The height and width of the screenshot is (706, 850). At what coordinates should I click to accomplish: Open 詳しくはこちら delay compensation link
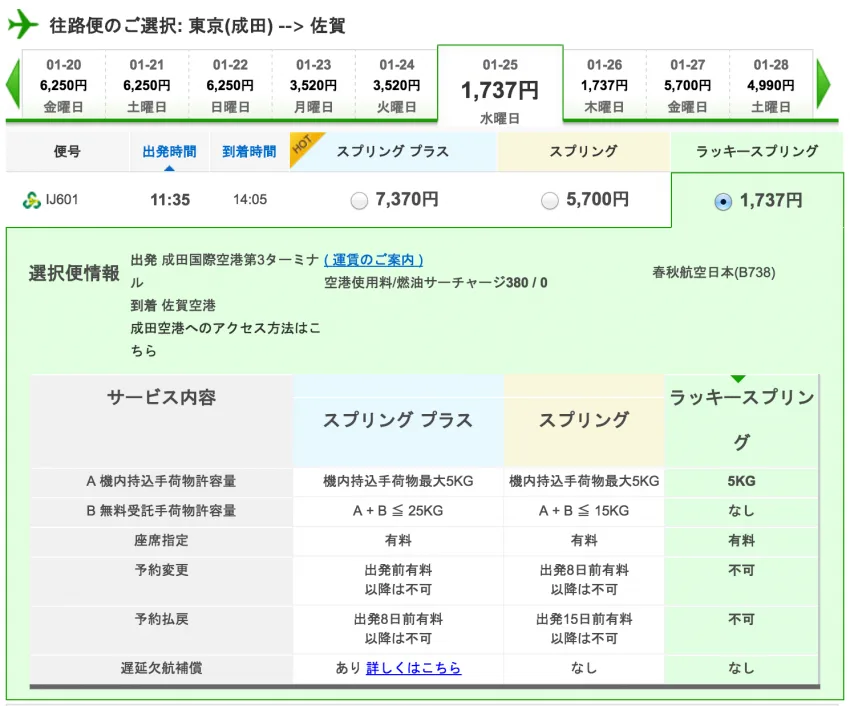tap(414, 668)
